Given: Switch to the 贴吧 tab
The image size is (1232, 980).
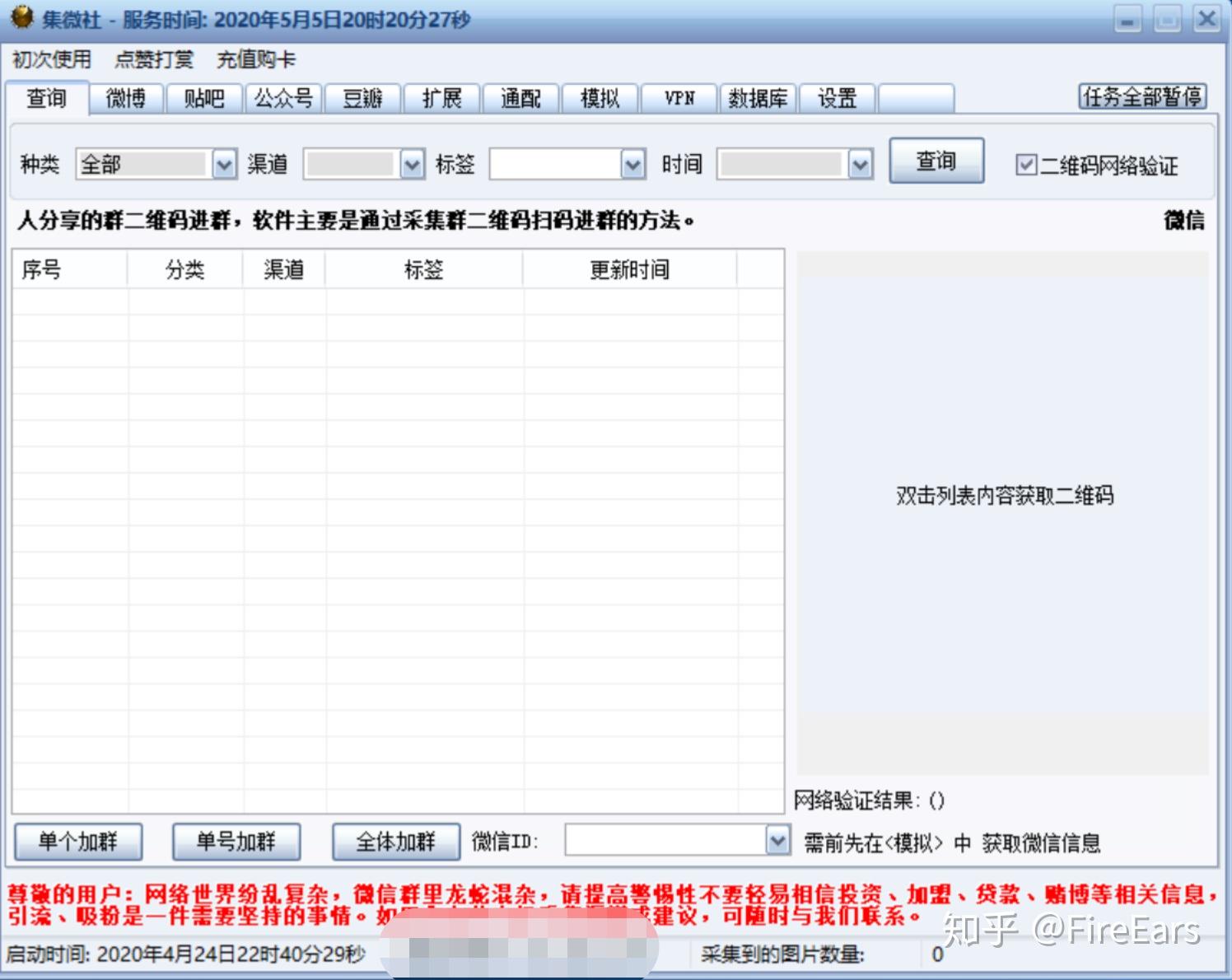Looking at the screenshot, I should (x=204, y=99).
